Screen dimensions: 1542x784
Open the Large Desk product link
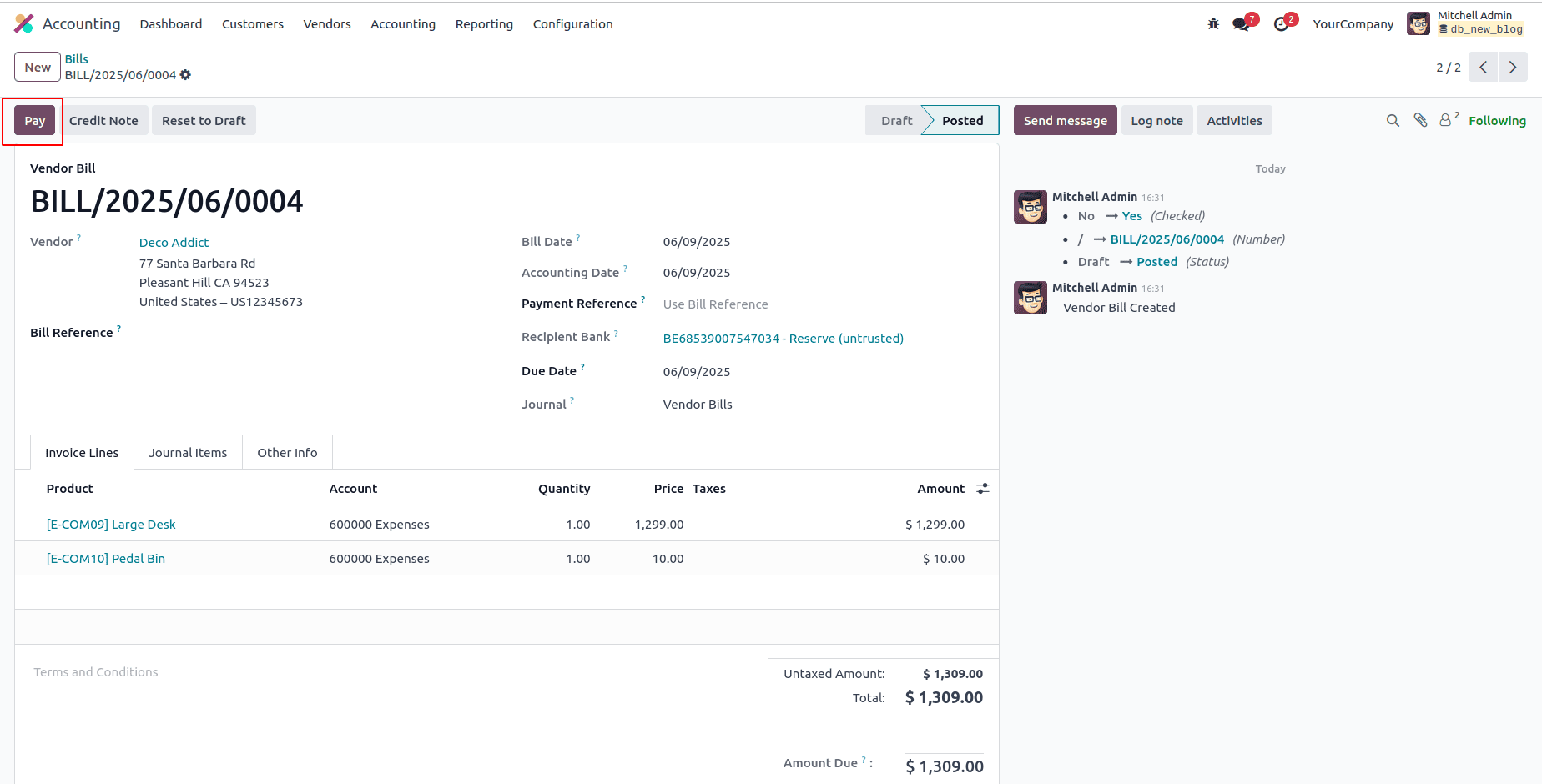click(x=111, y=525)
